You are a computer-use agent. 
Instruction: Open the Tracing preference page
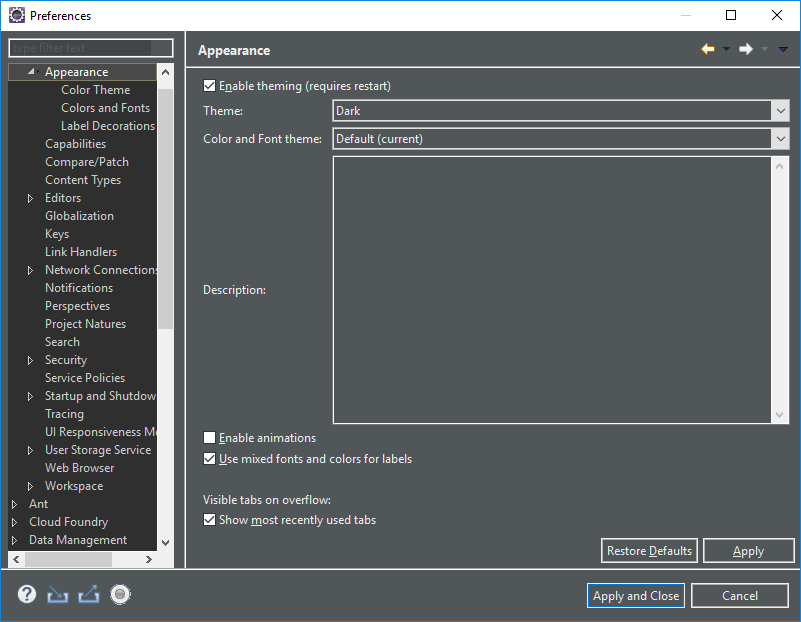[64, 414]
